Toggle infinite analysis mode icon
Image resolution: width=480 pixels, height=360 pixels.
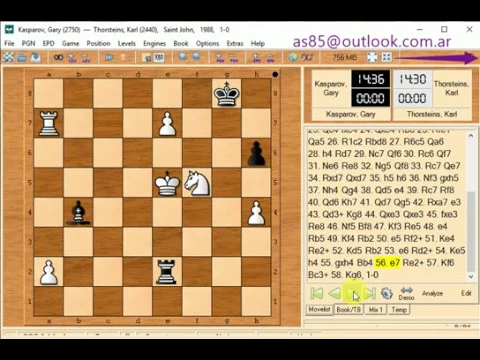pos(58,58)
